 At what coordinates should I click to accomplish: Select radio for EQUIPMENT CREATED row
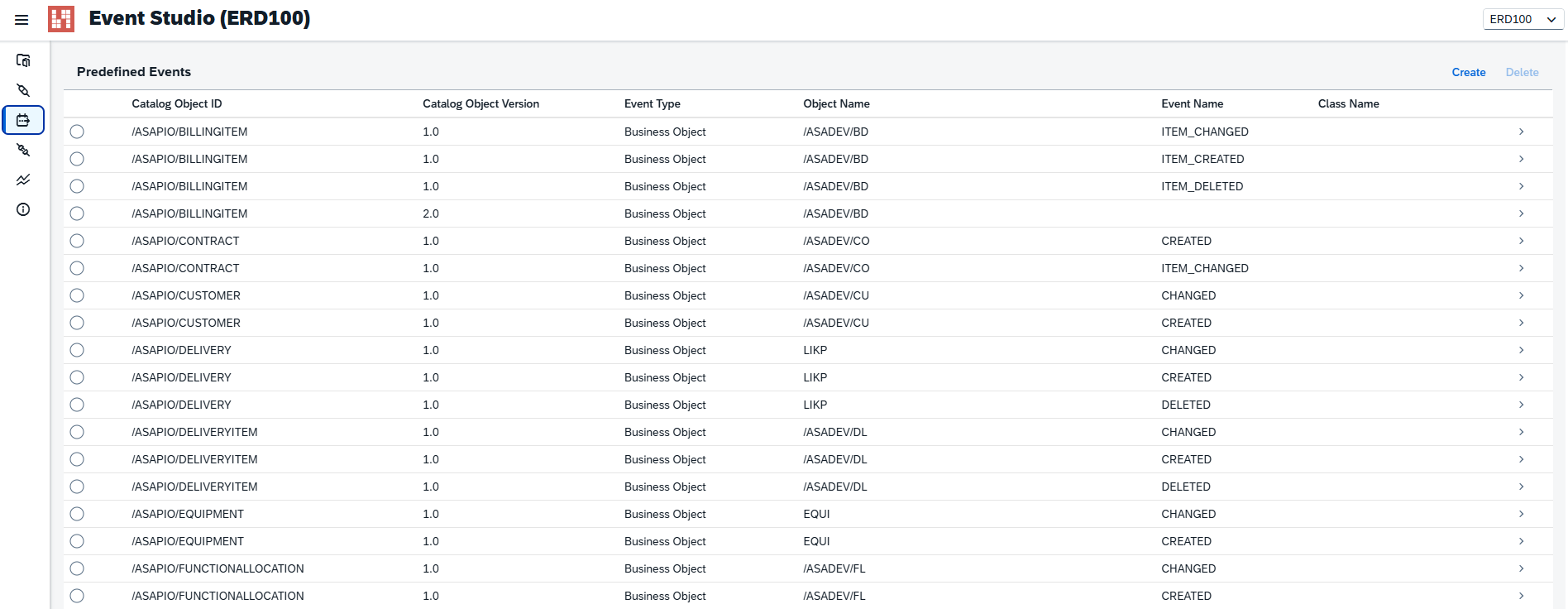(77, 541)
